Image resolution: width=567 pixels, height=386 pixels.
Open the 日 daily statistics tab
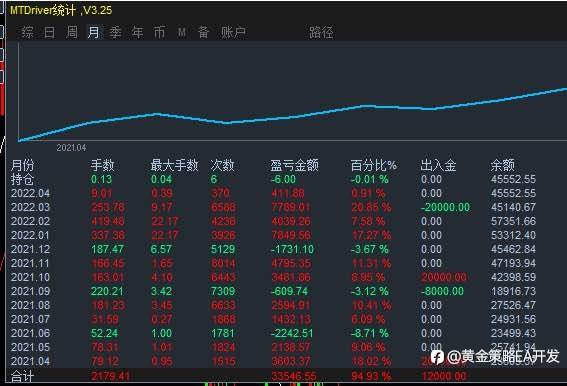[x=50, y=33]
